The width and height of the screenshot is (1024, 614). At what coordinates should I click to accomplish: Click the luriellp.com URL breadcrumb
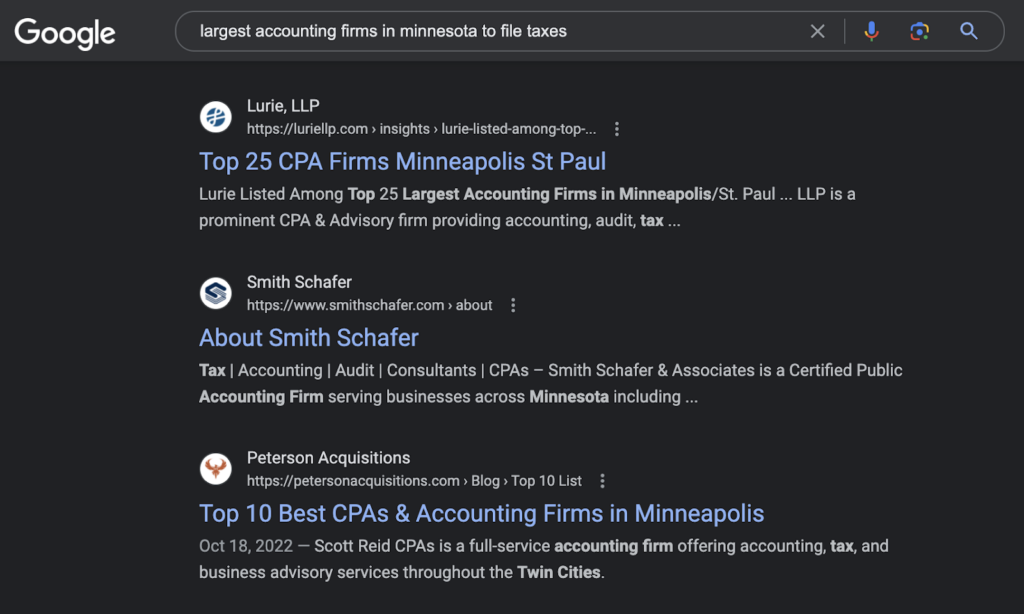pyautogui.click(x=421, y=129)
